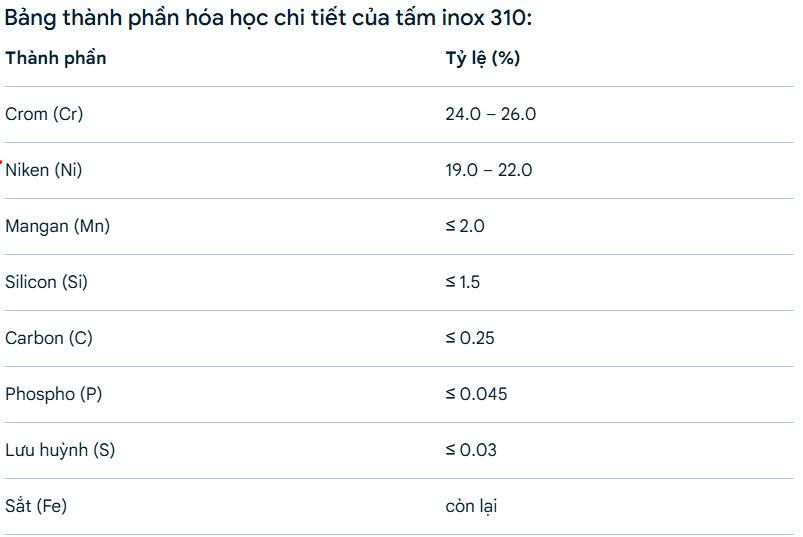Viewport: 803px width, 537px height.
Task: Click the value '19.0 – 22.0'
Action: [489, 169]
